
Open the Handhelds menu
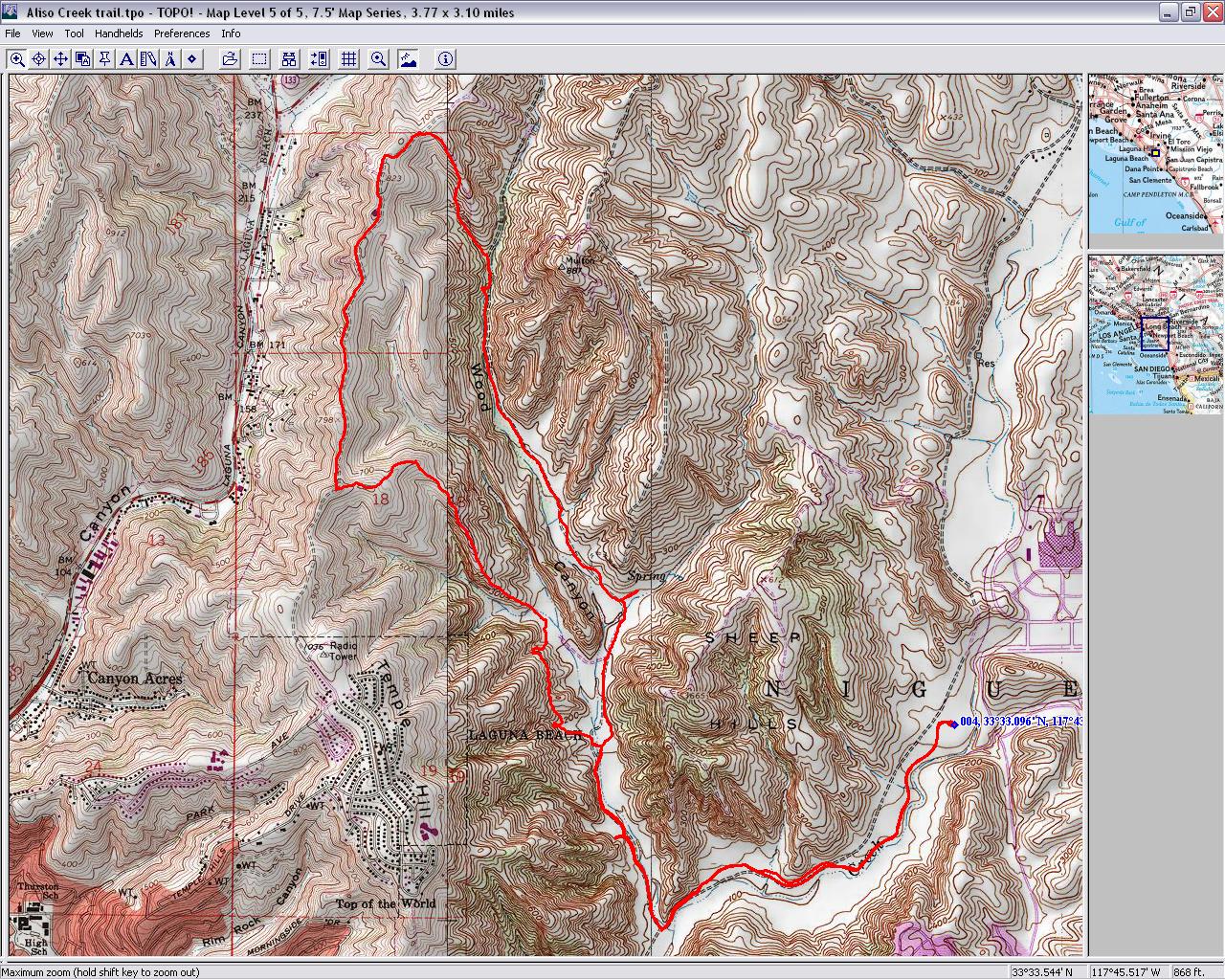click(x=119, y=33)
